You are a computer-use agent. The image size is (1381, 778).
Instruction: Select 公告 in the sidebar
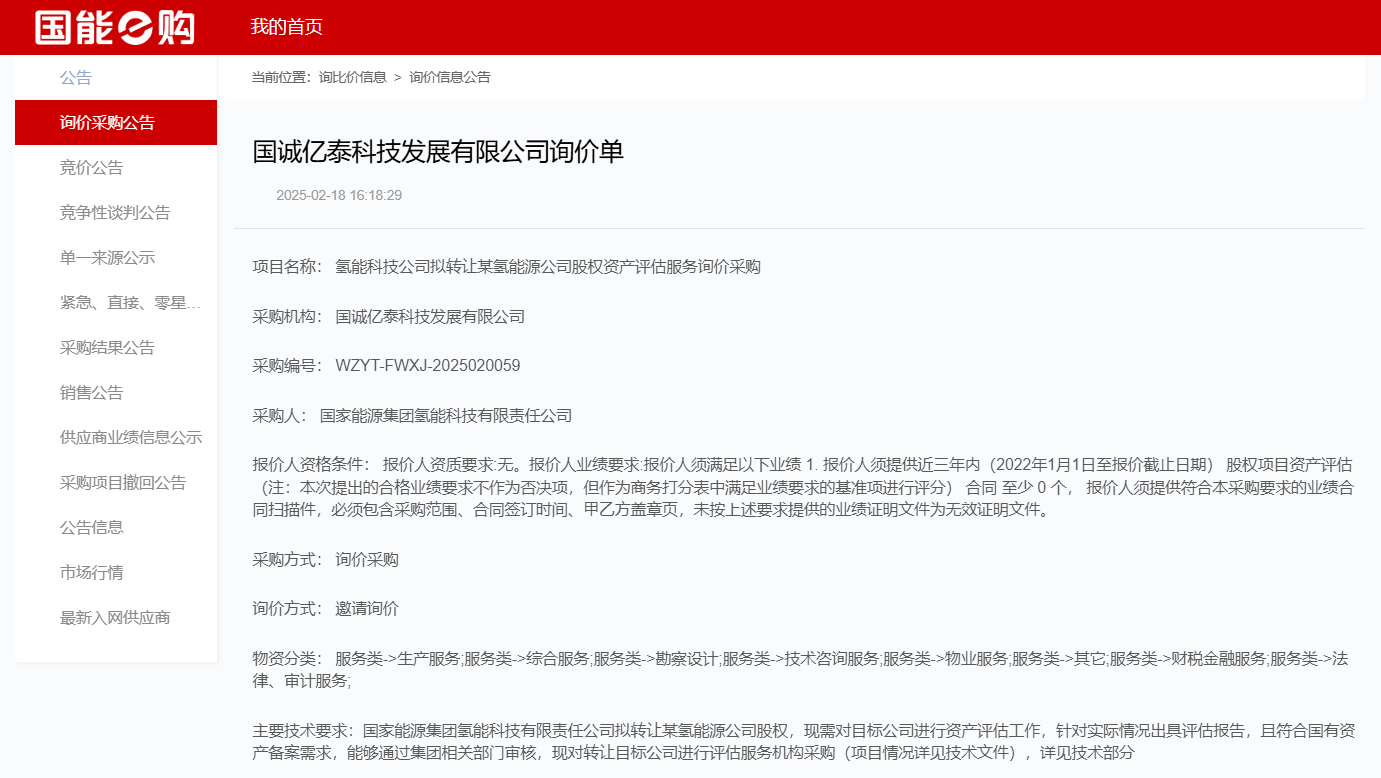tap(76, 78)
